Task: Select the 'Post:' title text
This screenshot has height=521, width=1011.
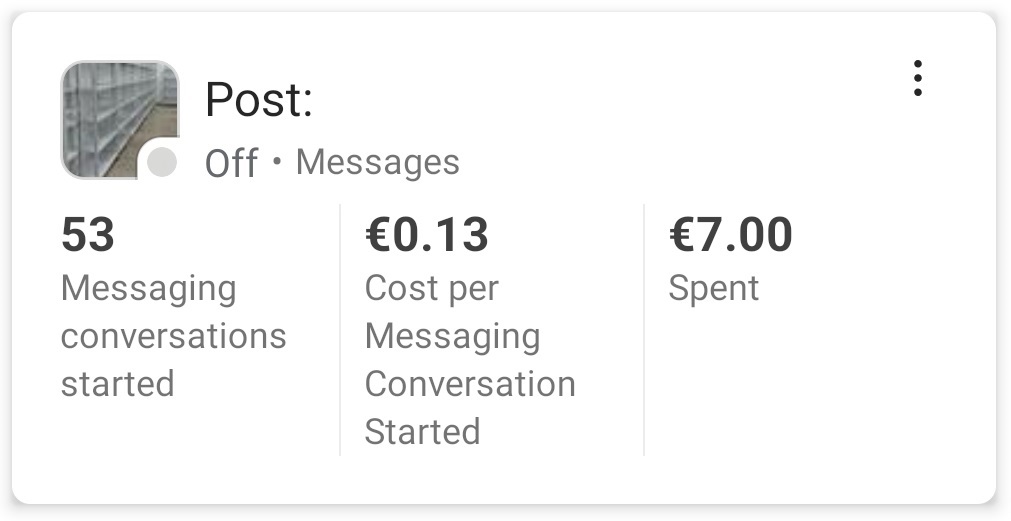Action: (259, 100)
